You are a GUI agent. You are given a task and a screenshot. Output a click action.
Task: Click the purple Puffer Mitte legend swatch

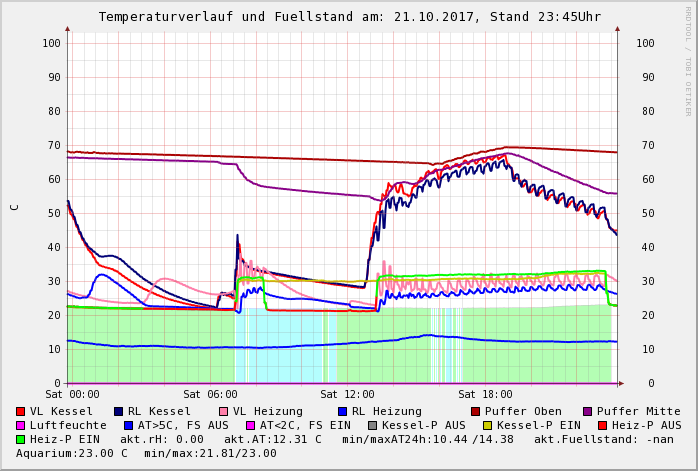[x=588, y=411]
